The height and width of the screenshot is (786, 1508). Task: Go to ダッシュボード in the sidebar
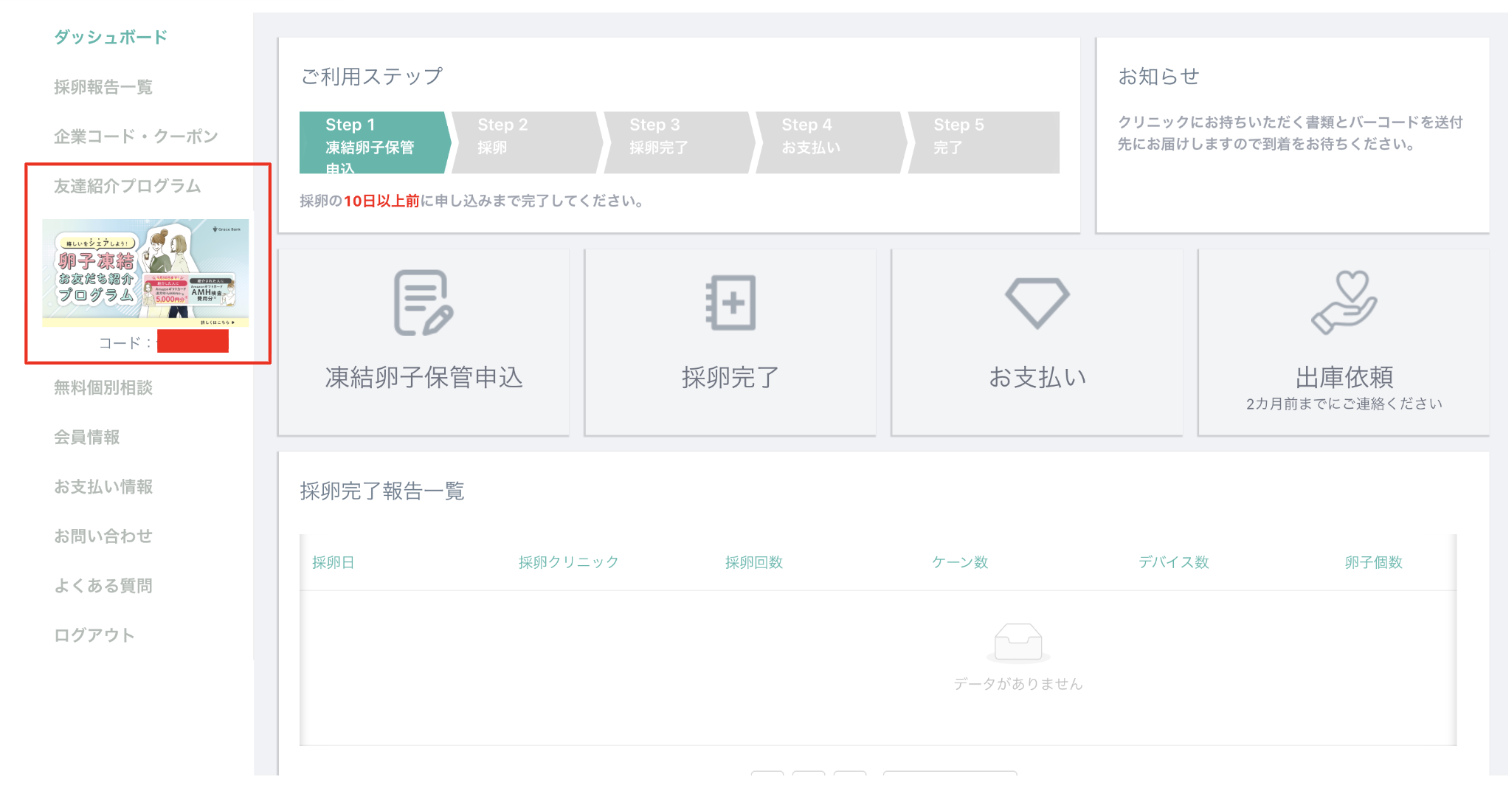[110, 38]
